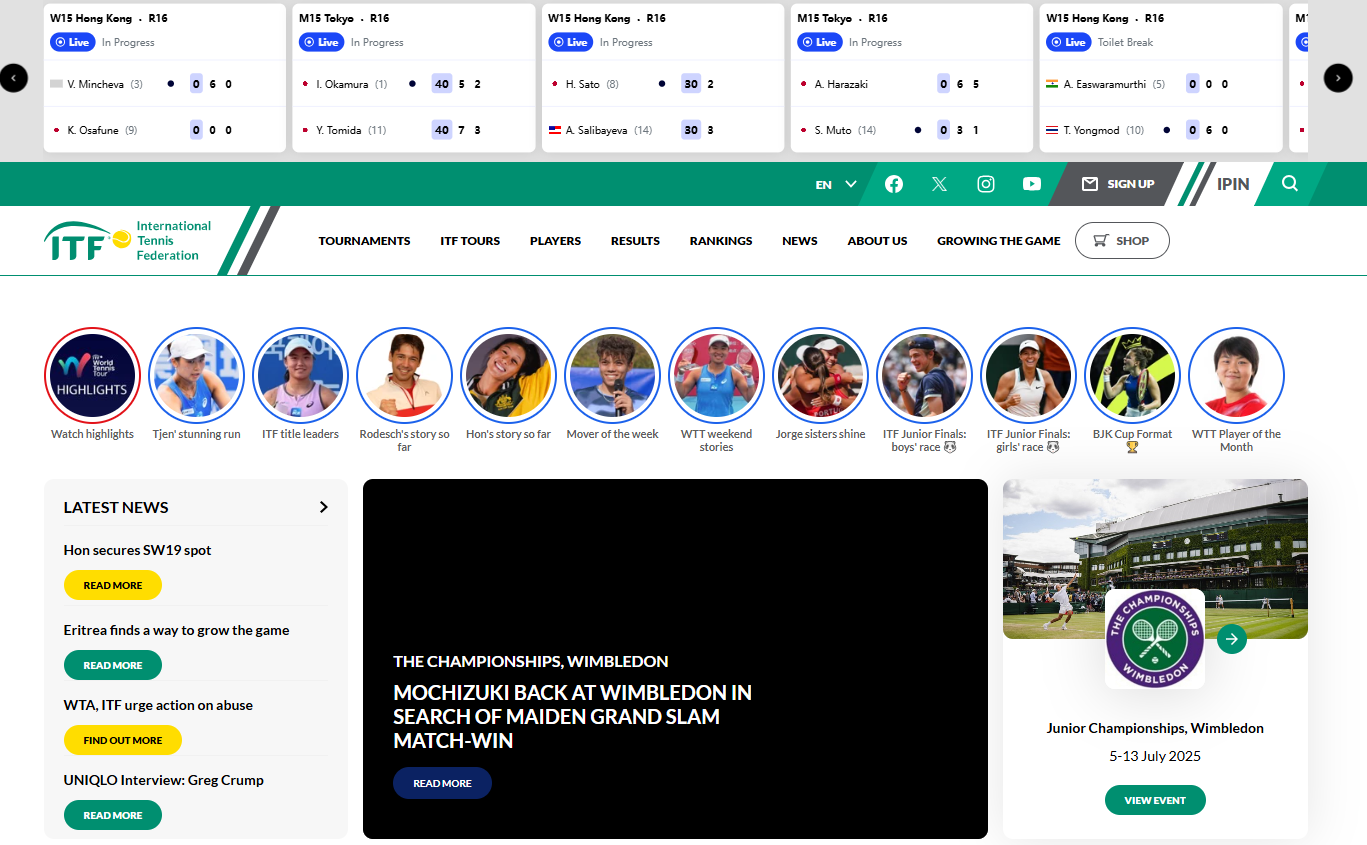Screen dimensions: 1367x845
Task: Click the Latest News heading
Action: coord(116,507)
